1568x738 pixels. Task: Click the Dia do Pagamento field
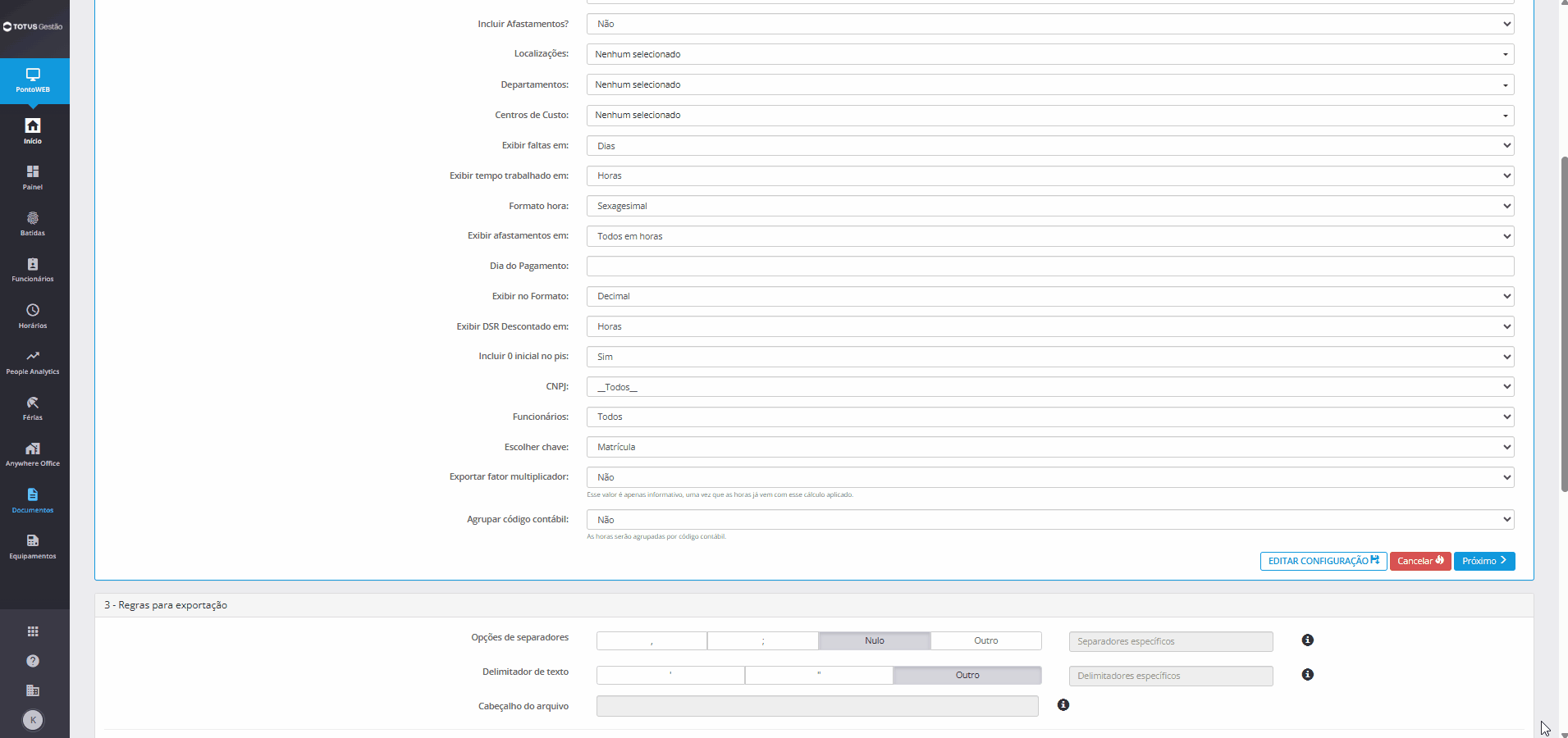point(1050,266)
